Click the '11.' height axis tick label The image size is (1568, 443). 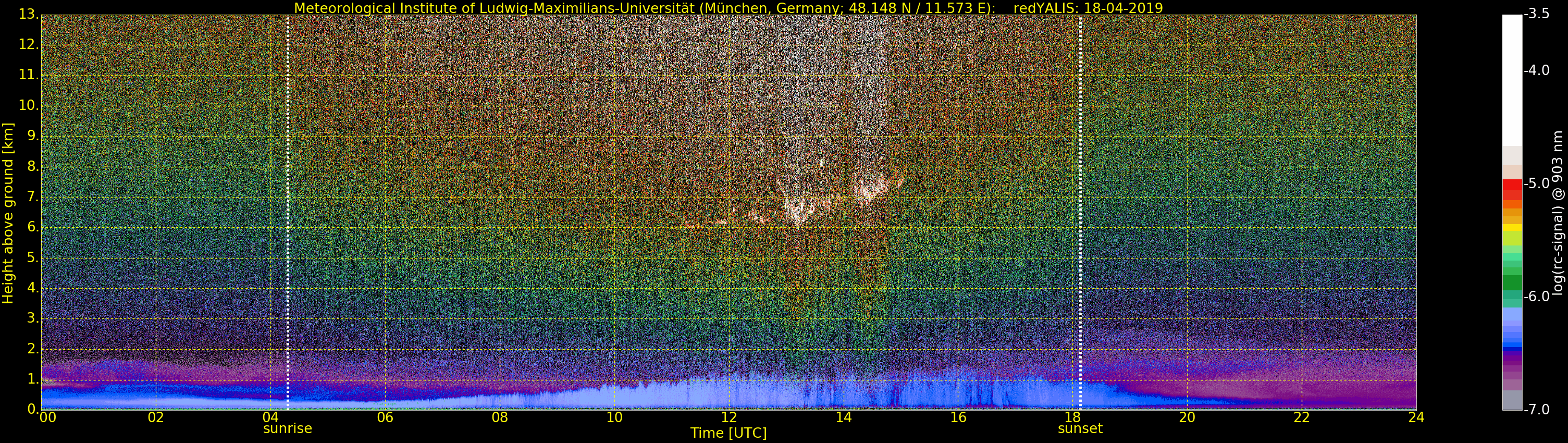pos(29,75)
